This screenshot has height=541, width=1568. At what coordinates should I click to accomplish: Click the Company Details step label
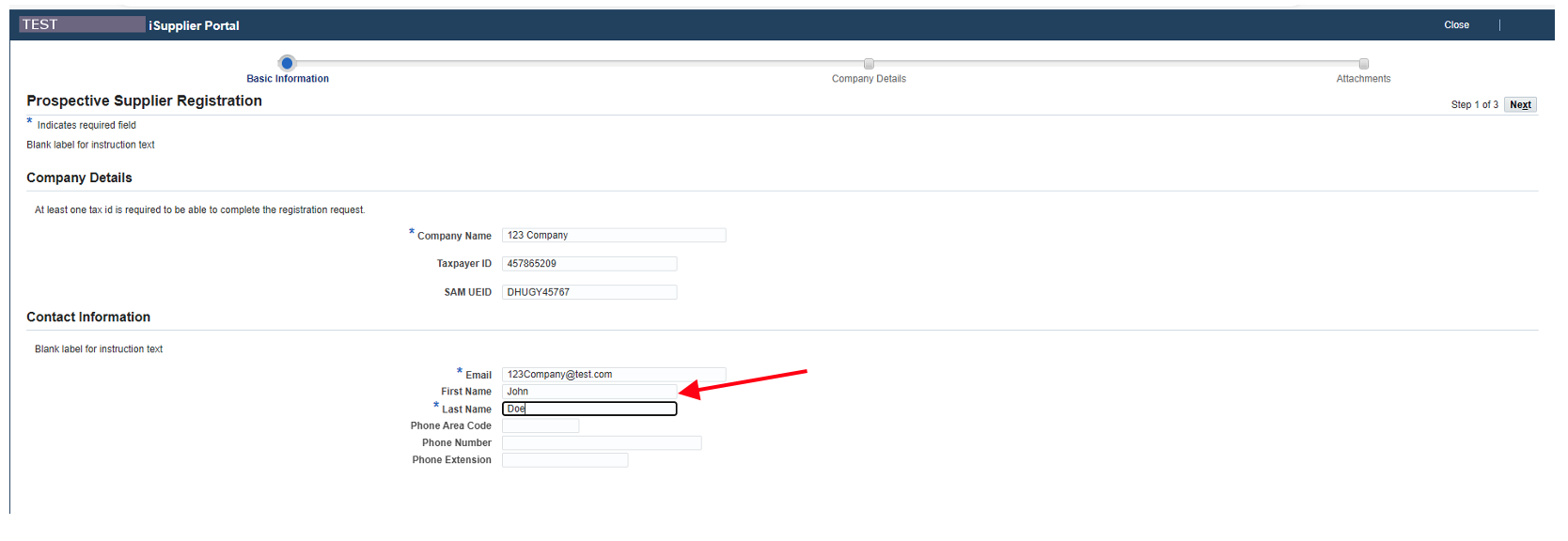click(869, 79)
